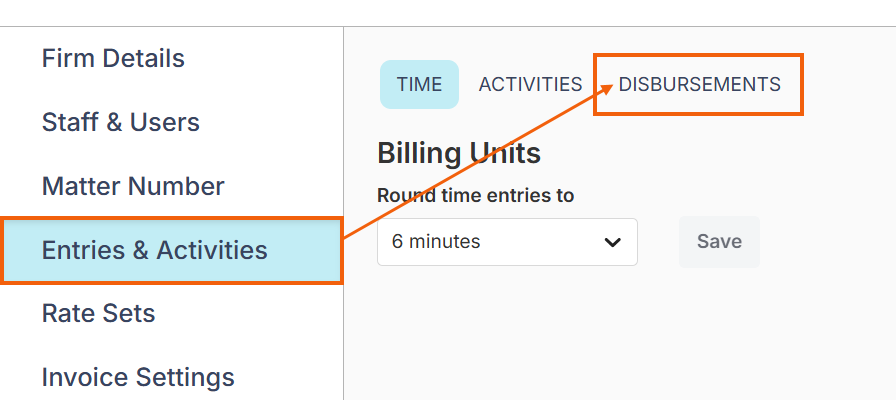The width and height of the screenshot is (896, 400).
Task: Open the Round time entries dropdown
Action: 506,242
